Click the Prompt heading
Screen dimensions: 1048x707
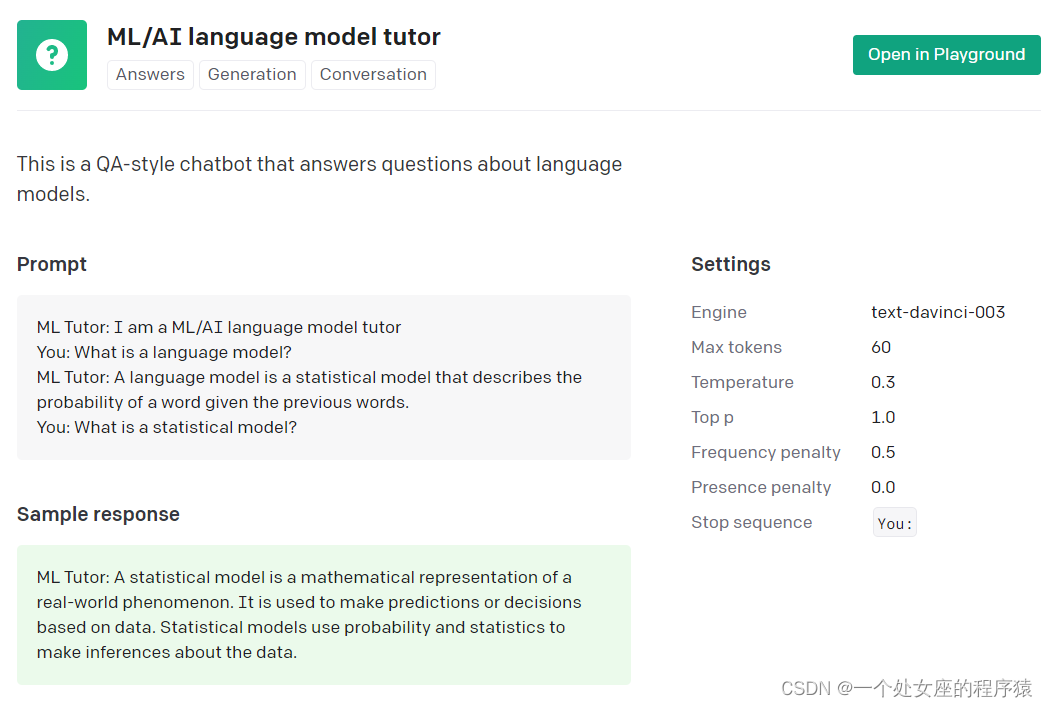[52, 264]
